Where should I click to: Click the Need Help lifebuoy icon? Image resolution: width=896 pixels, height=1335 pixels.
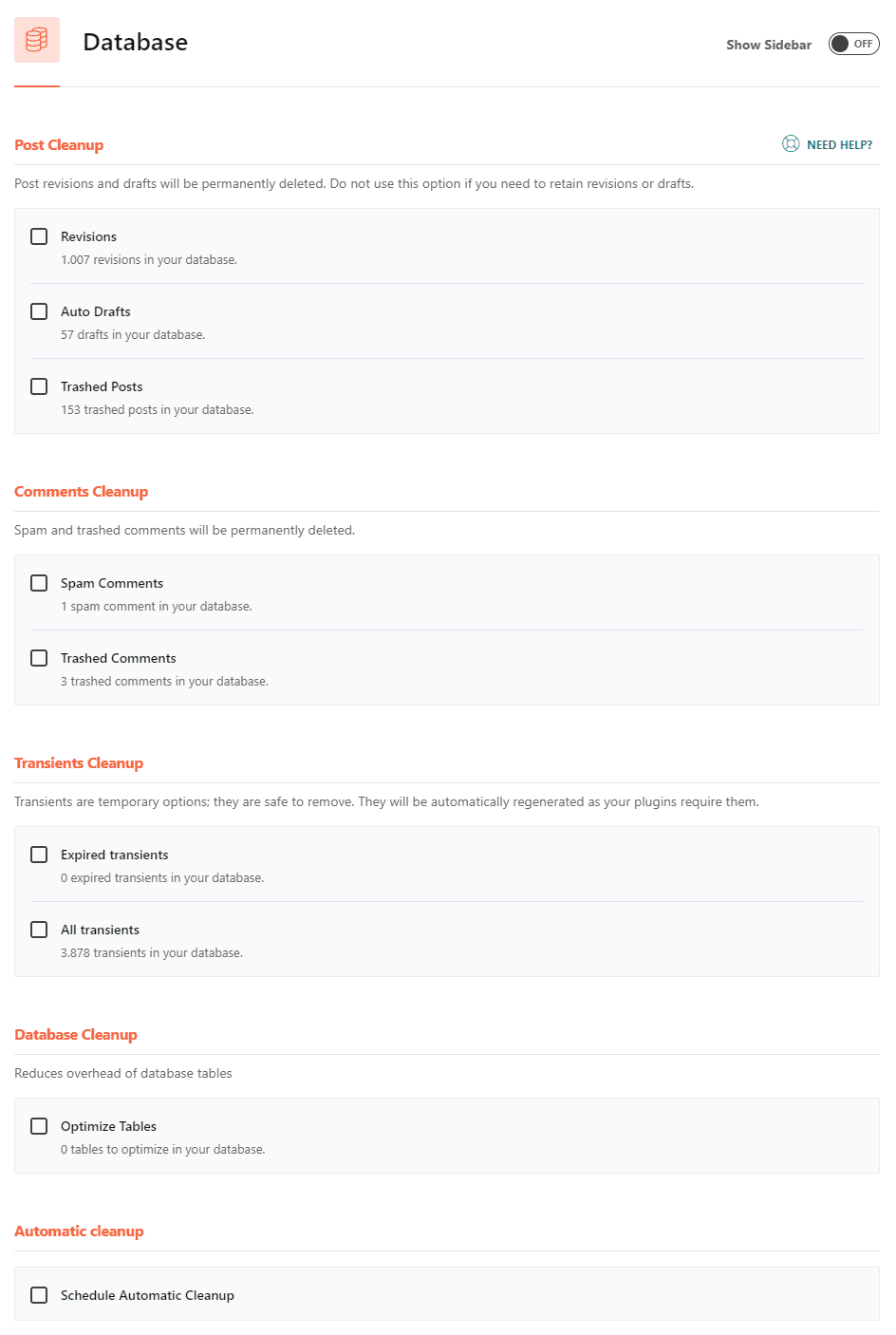click(791, 144)
